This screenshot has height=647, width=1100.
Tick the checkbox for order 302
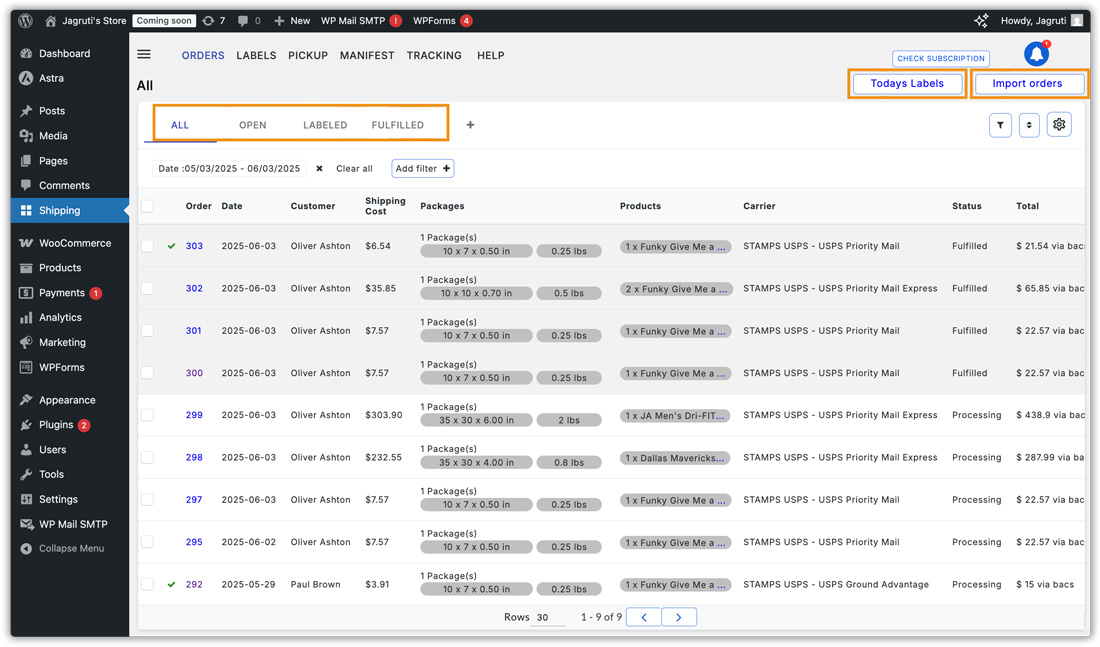coord(147,288)
